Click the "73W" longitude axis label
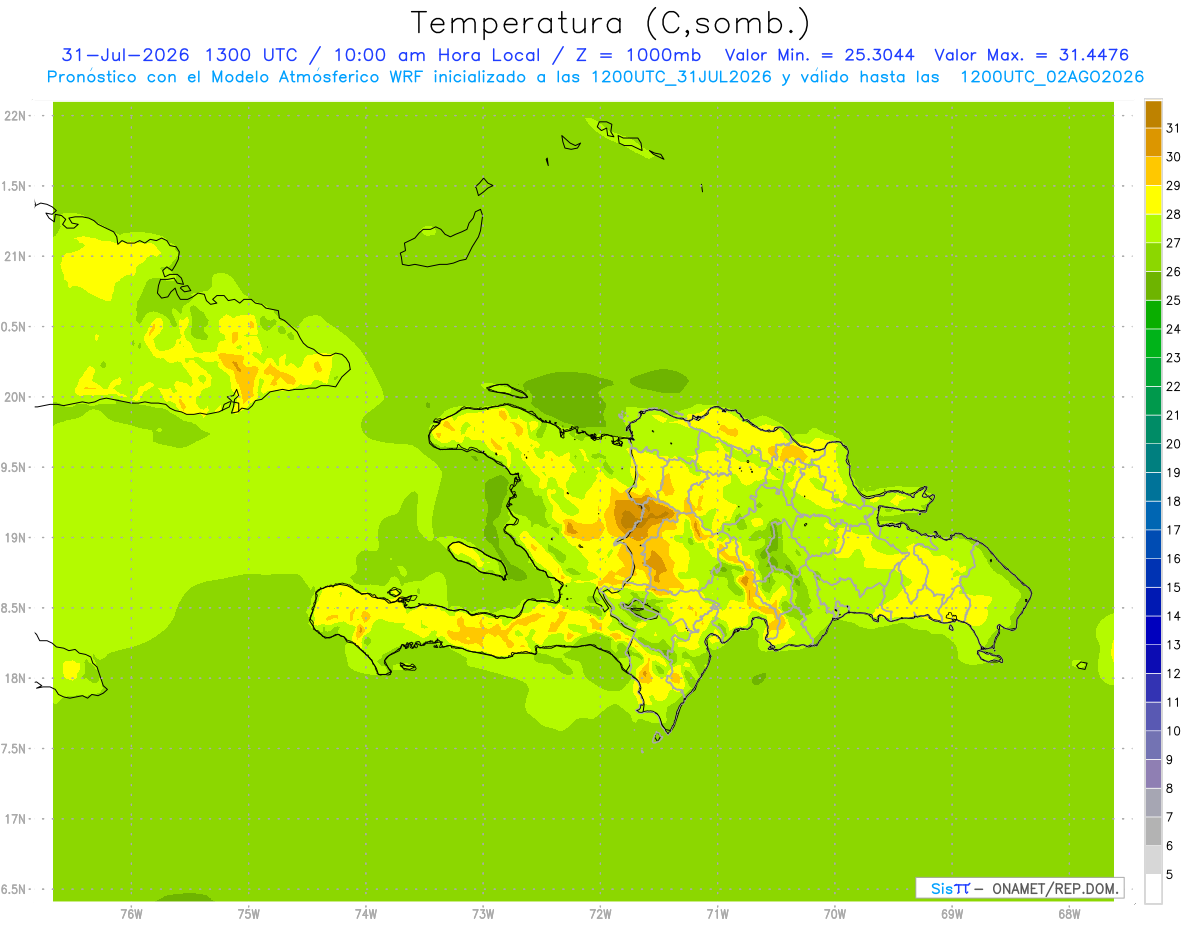1200x927 pixels. [x=482, y=914]
